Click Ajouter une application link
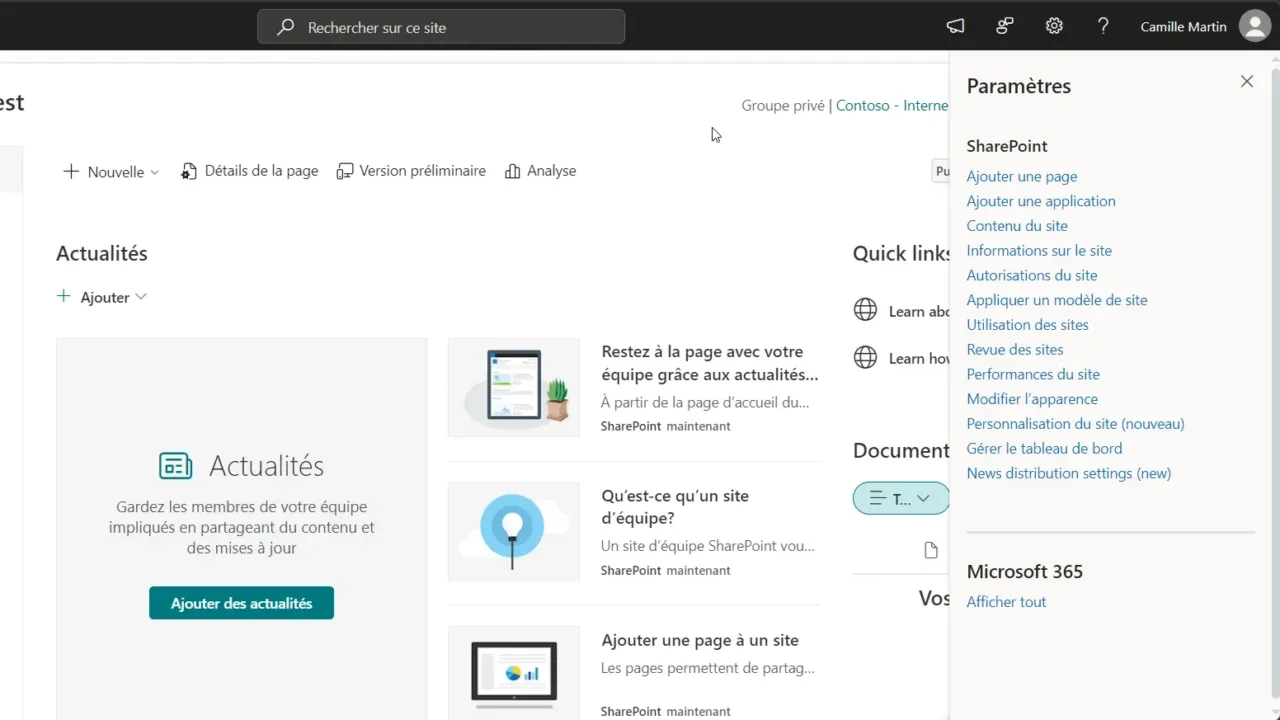1280x720 pixels. [1041, 201]
